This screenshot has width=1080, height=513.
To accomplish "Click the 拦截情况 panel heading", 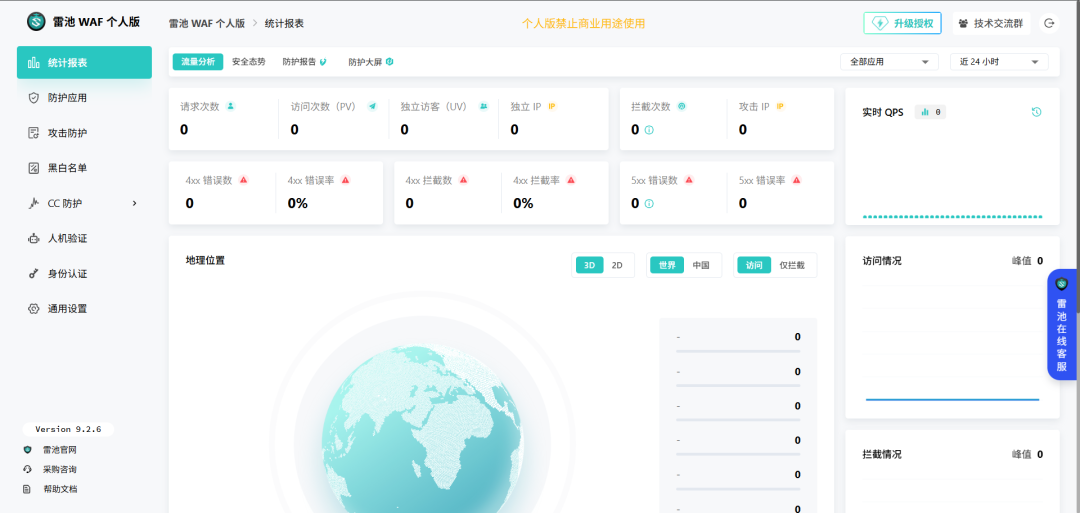I will (882, 454).
